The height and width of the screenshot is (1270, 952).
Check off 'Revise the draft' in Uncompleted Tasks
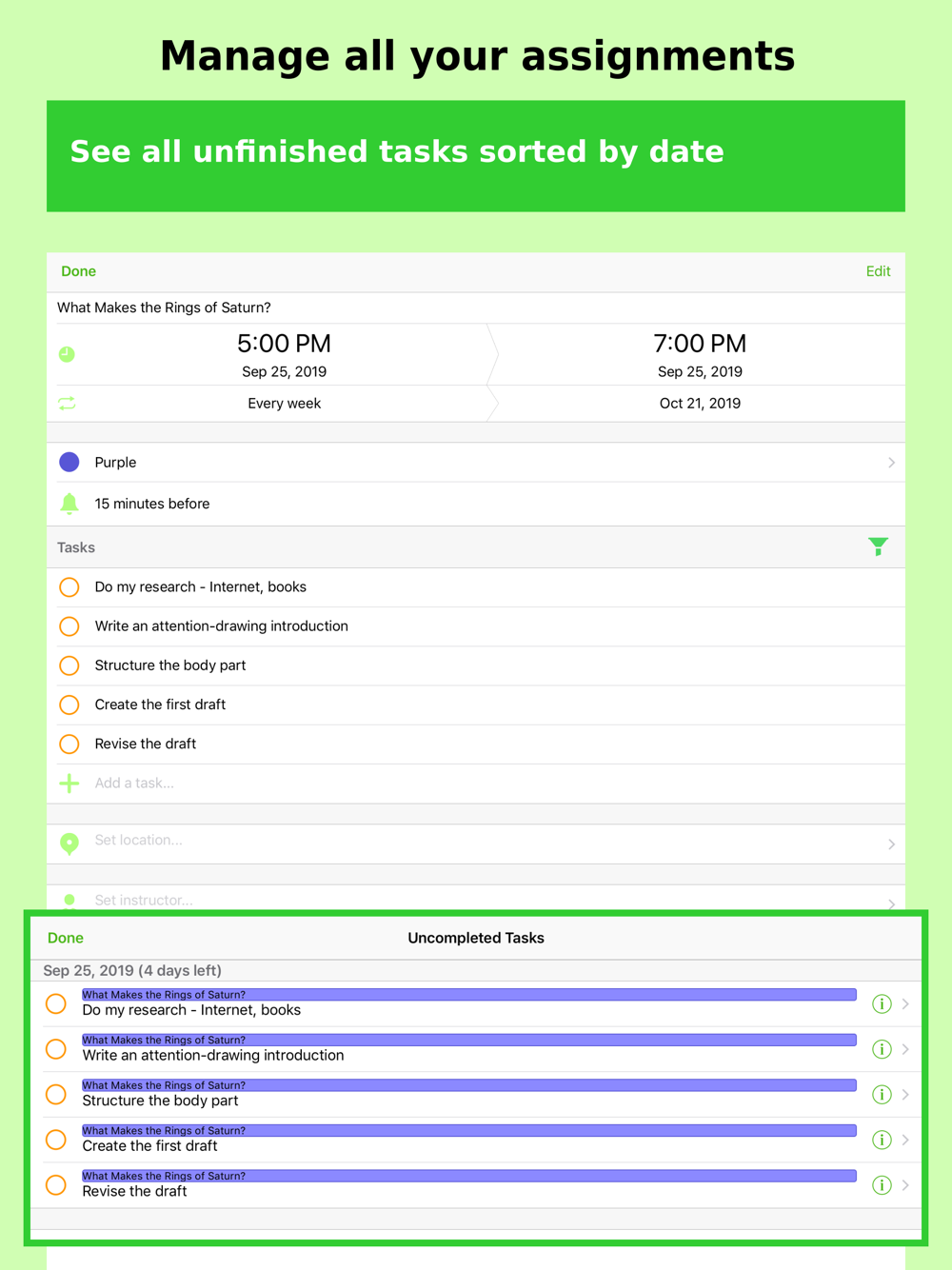click(56, 1185)
